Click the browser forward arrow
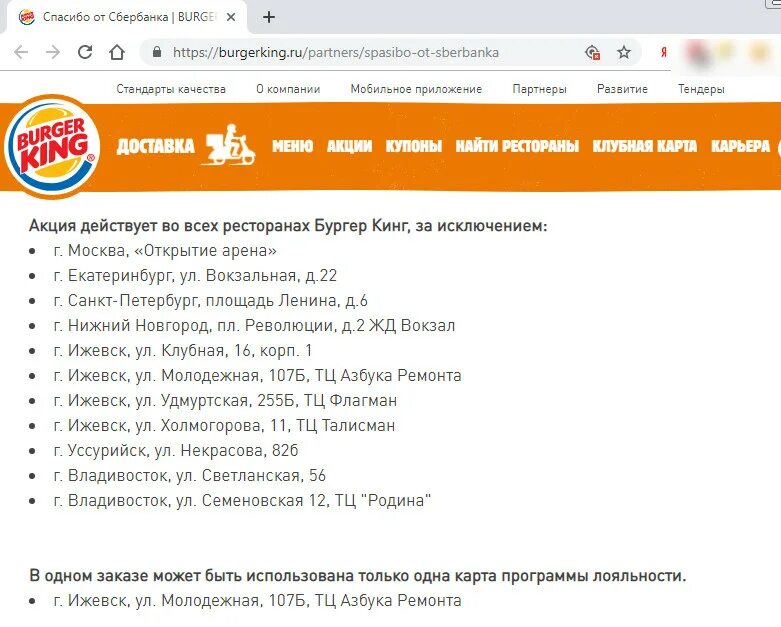The image size is (781, 627). 53,52
